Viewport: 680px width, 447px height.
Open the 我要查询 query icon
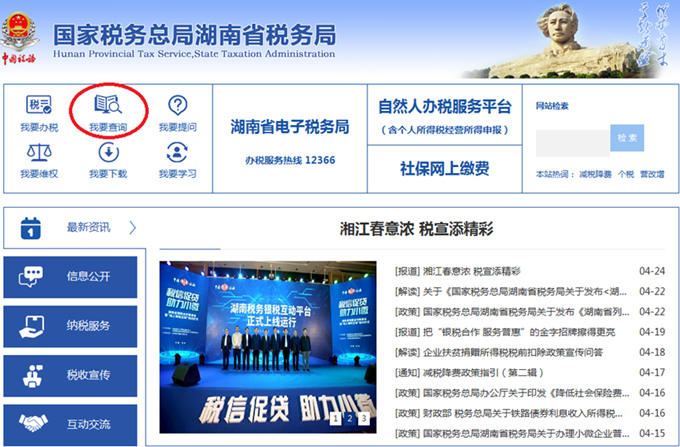pyautogui.click(x=108, y=105)
